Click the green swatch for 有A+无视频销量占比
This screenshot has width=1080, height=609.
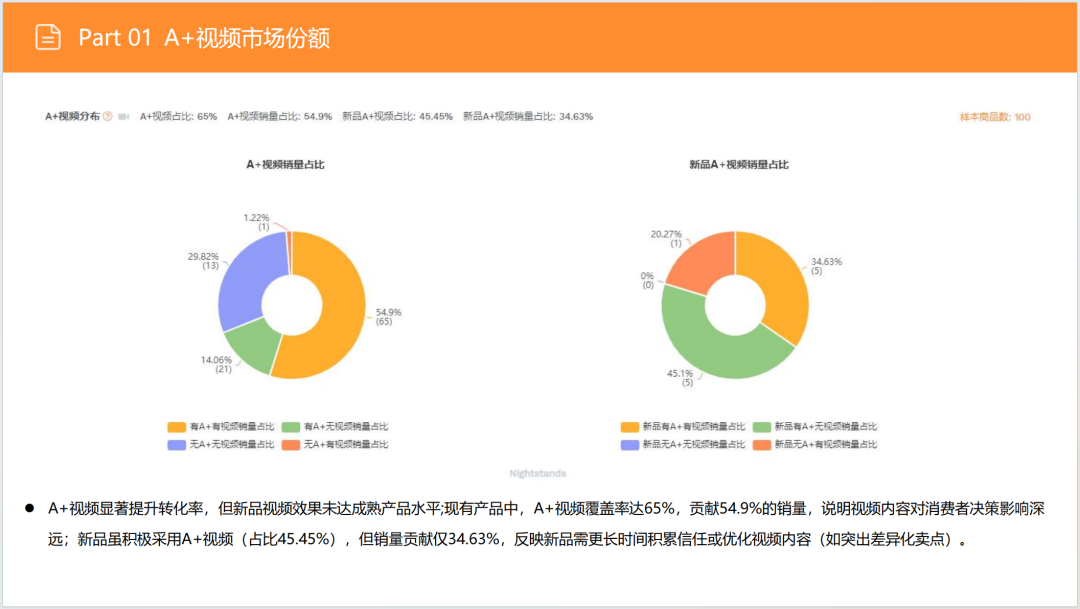click(x=291, y=427)
